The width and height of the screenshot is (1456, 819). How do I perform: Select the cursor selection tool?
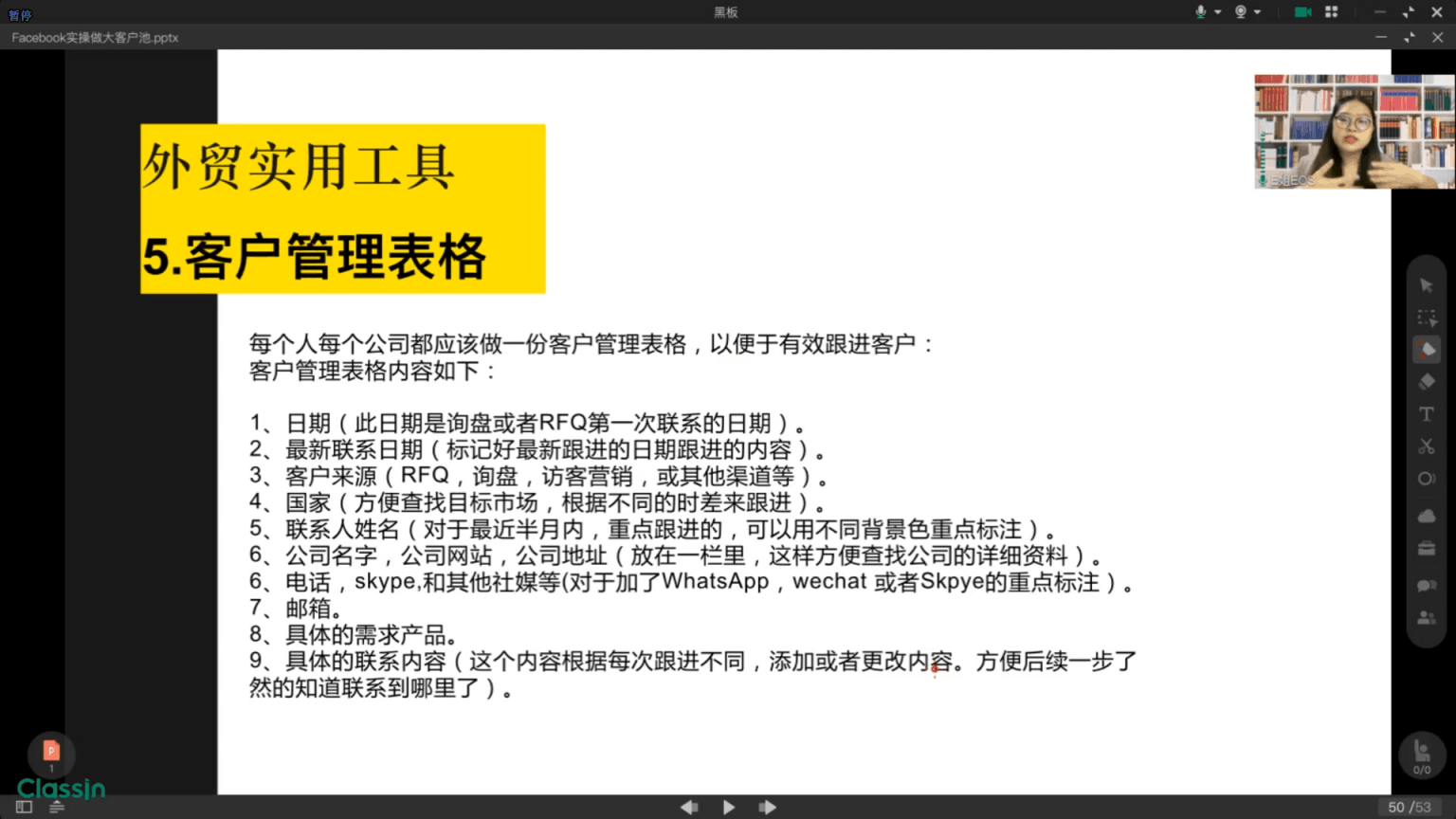[1426, 285]
